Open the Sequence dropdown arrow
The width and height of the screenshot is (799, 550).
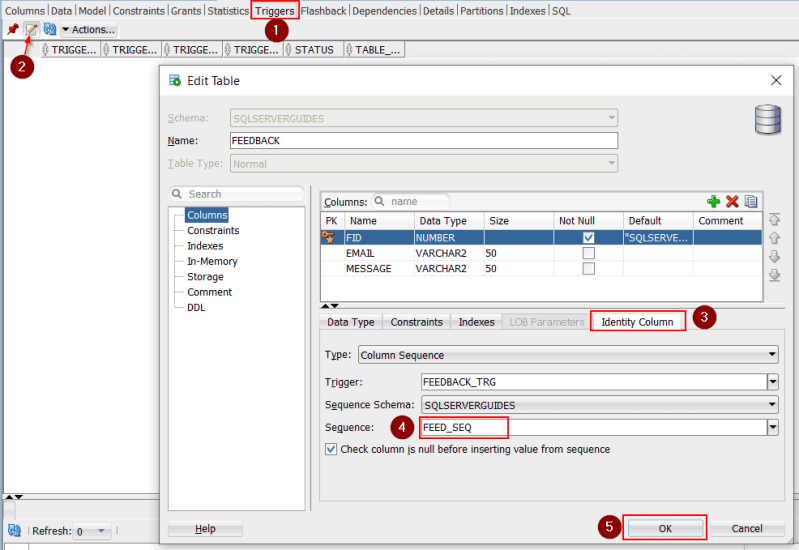click(773, 427)
